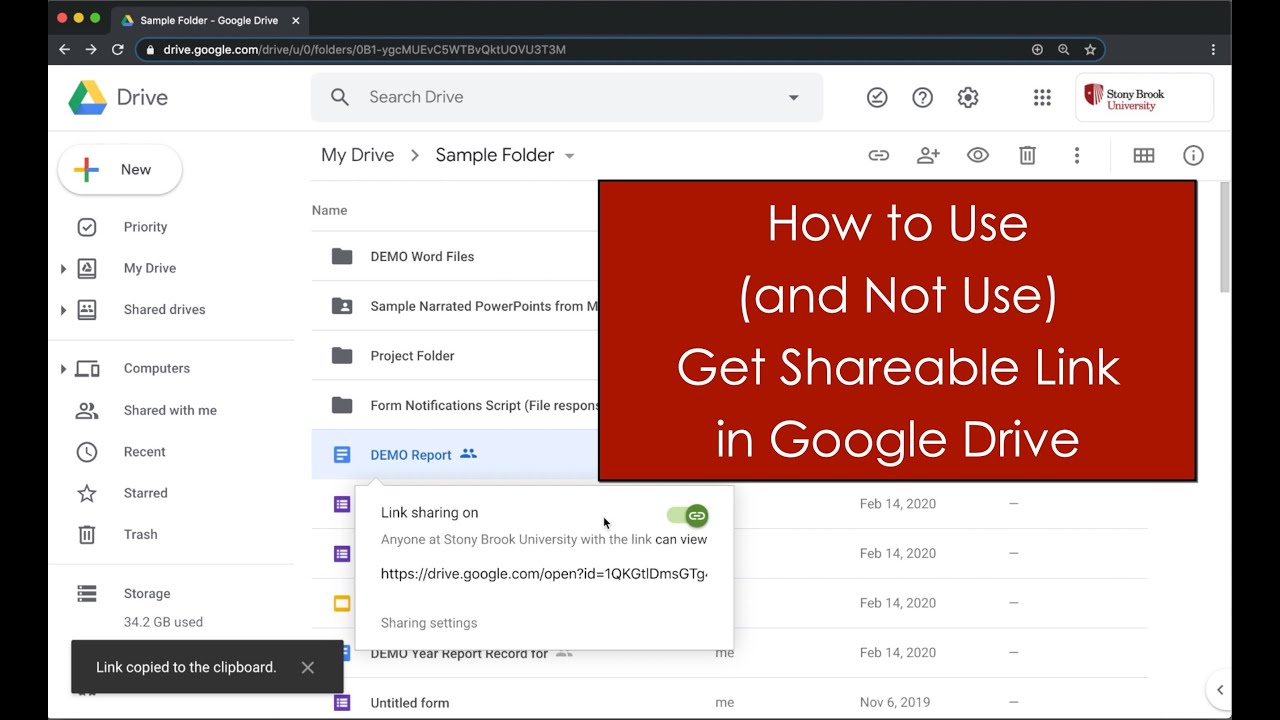This screenshot has height=720, width=1280.
Task: Click the browser zoom magnifier icon
Action: point(1063,49)
